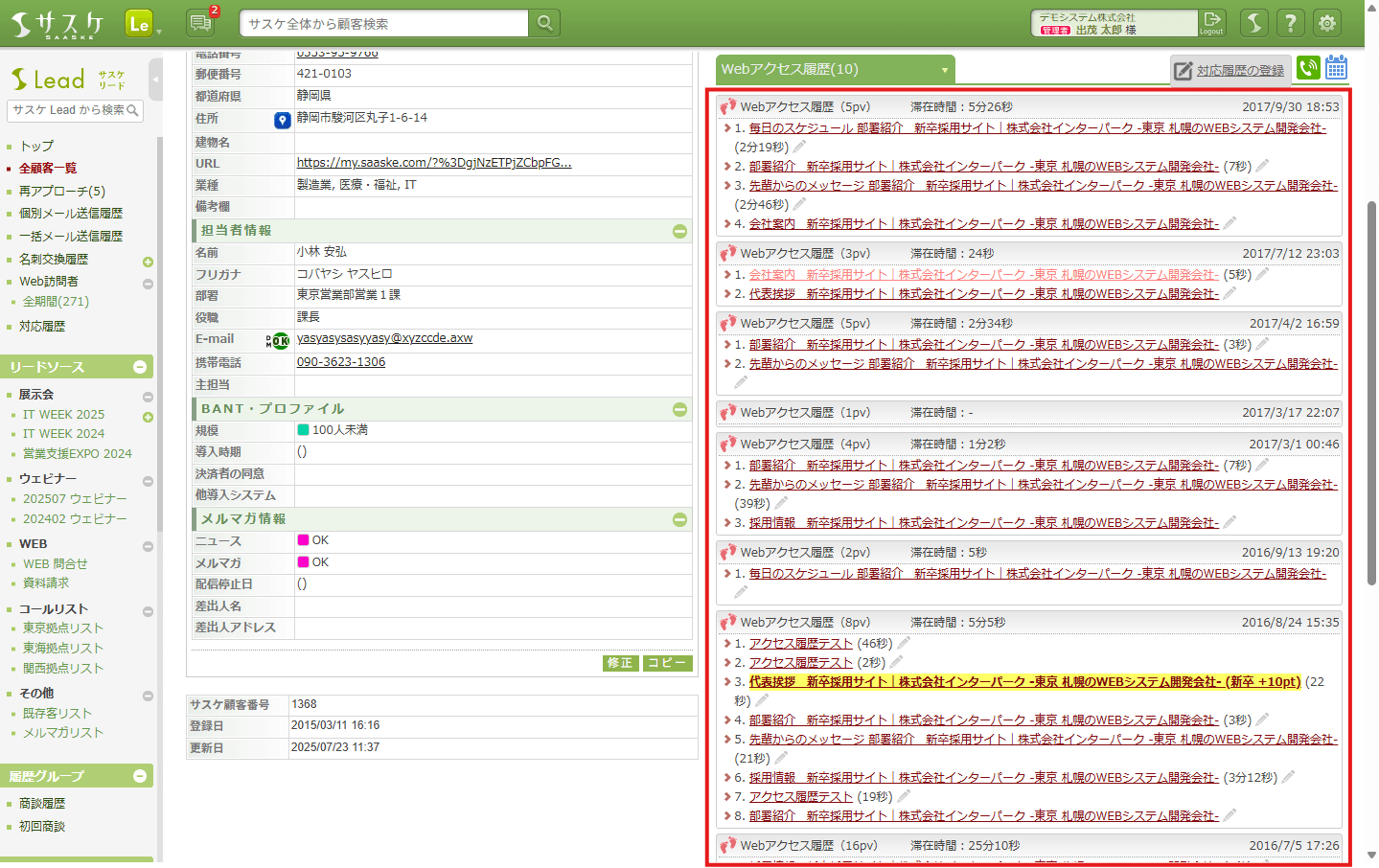The image size is (1379, 868).
Task: Click the 修正 button
Action: click(620, 663)
